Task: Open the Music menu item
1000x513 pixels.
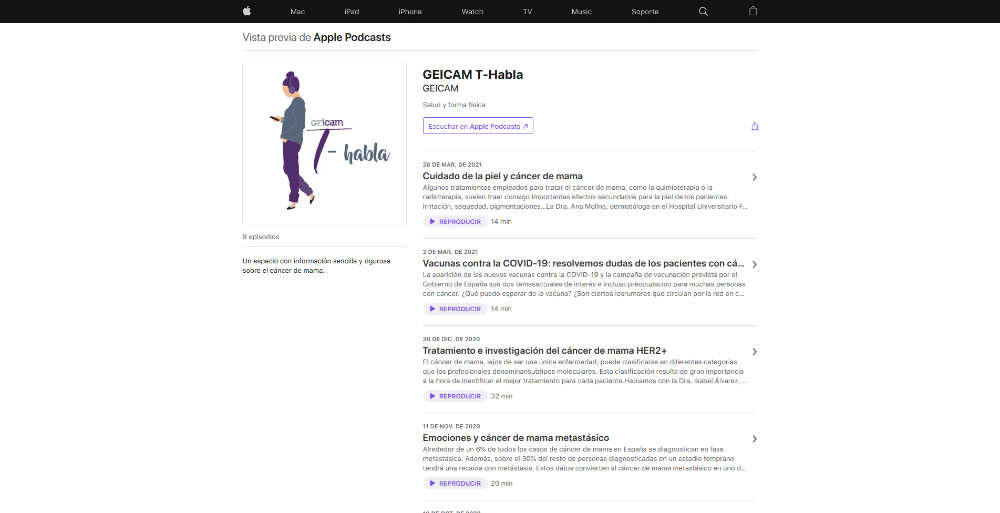Action: click(582, 11)
